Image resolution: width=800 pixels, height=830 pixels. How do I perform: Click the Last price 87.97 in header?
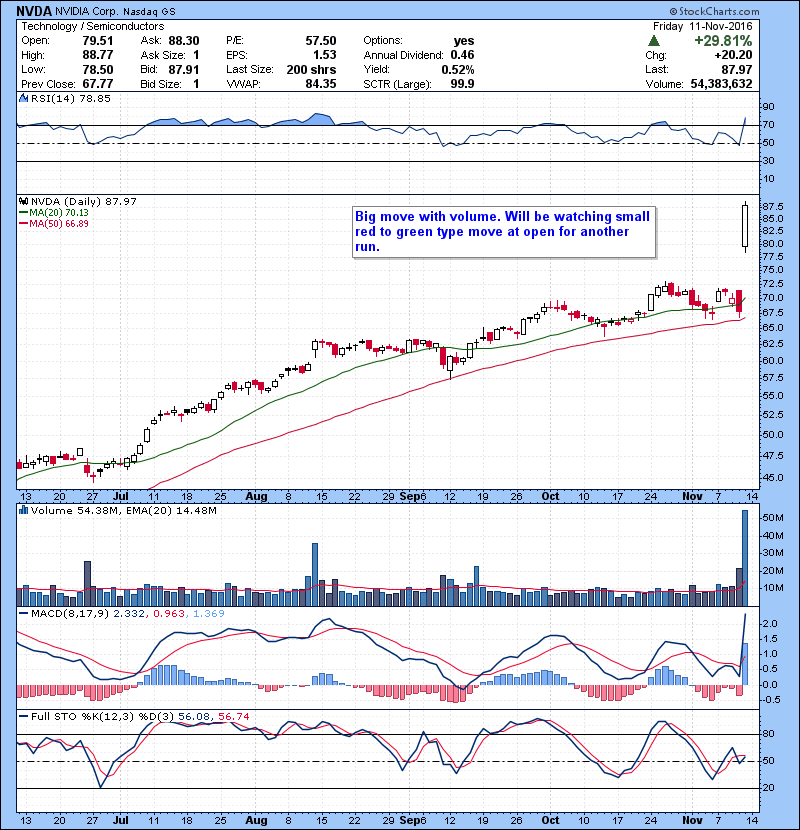(x=736, y=69)
